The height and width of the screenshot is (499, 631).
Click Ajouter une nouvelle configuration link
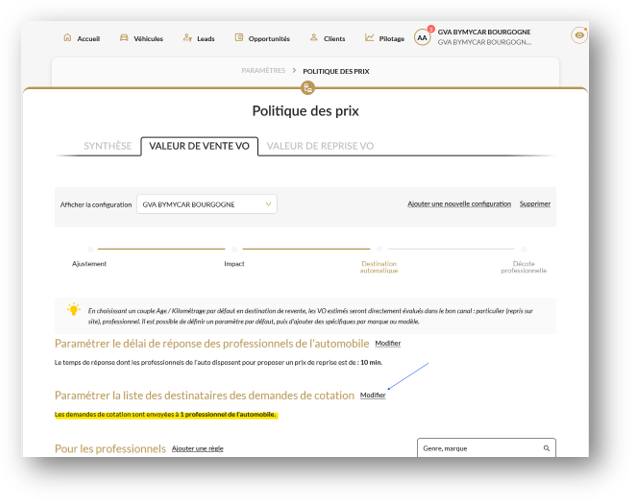[459, 204]
